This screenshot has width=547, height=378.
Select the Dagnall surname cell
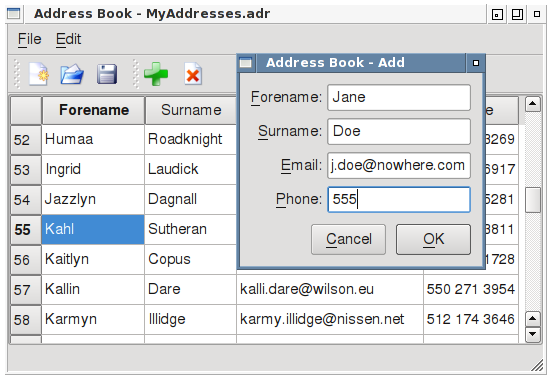(190, 199)
